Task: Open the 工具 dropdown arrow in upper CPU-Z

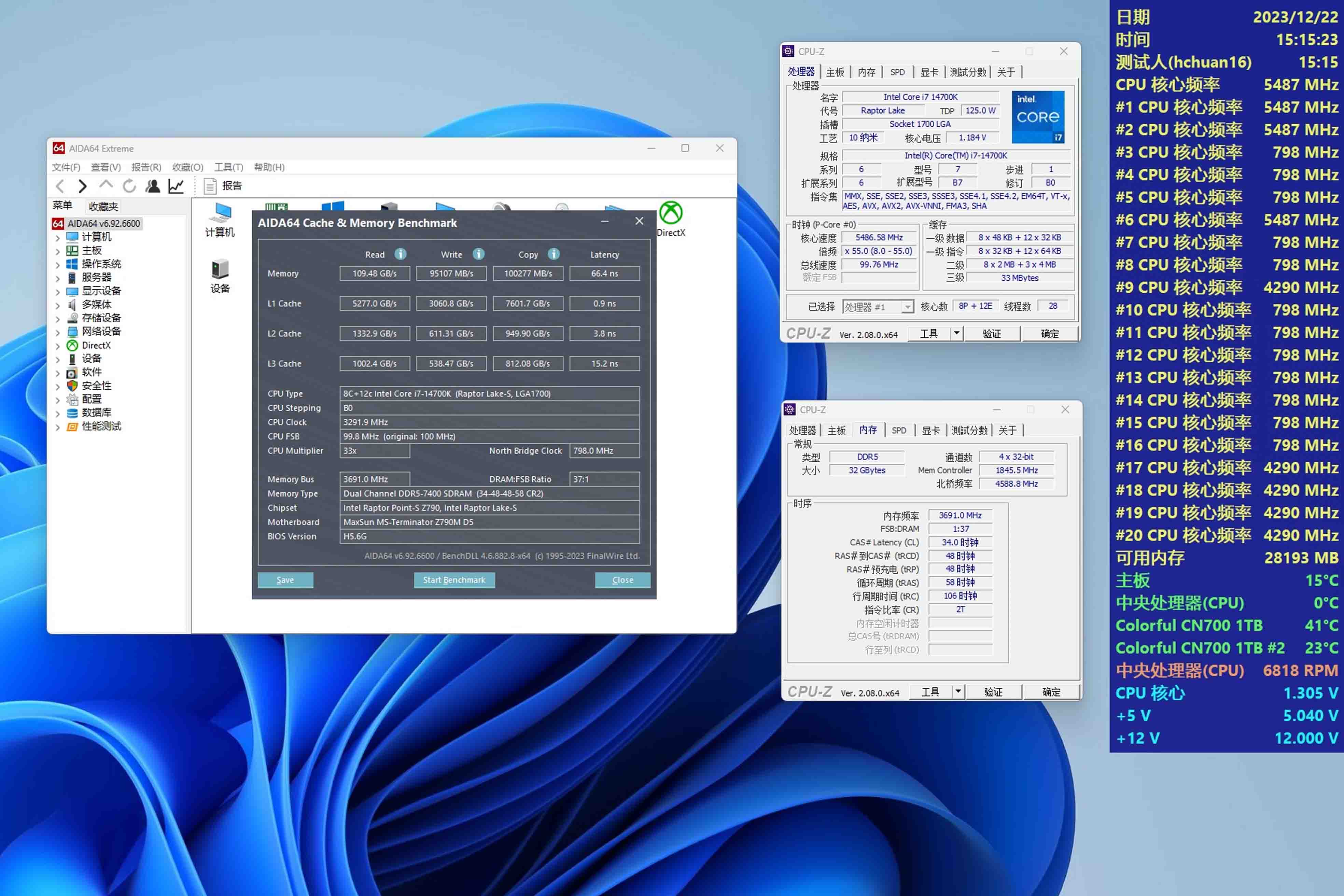Action: pyautogui.click(x=956, y=333)
